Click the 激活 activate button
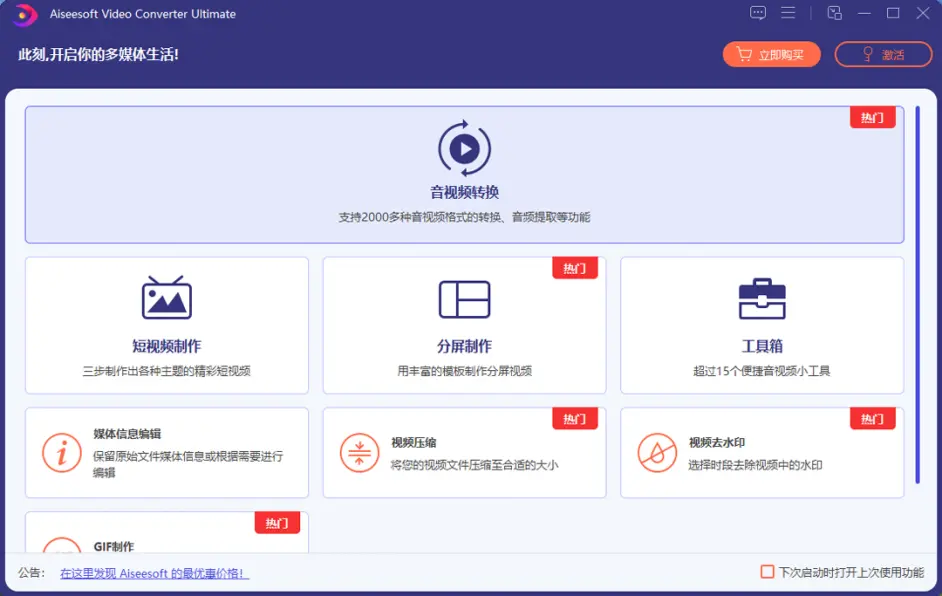The height and width of the screenshot is (596, 942). [883, 55]
